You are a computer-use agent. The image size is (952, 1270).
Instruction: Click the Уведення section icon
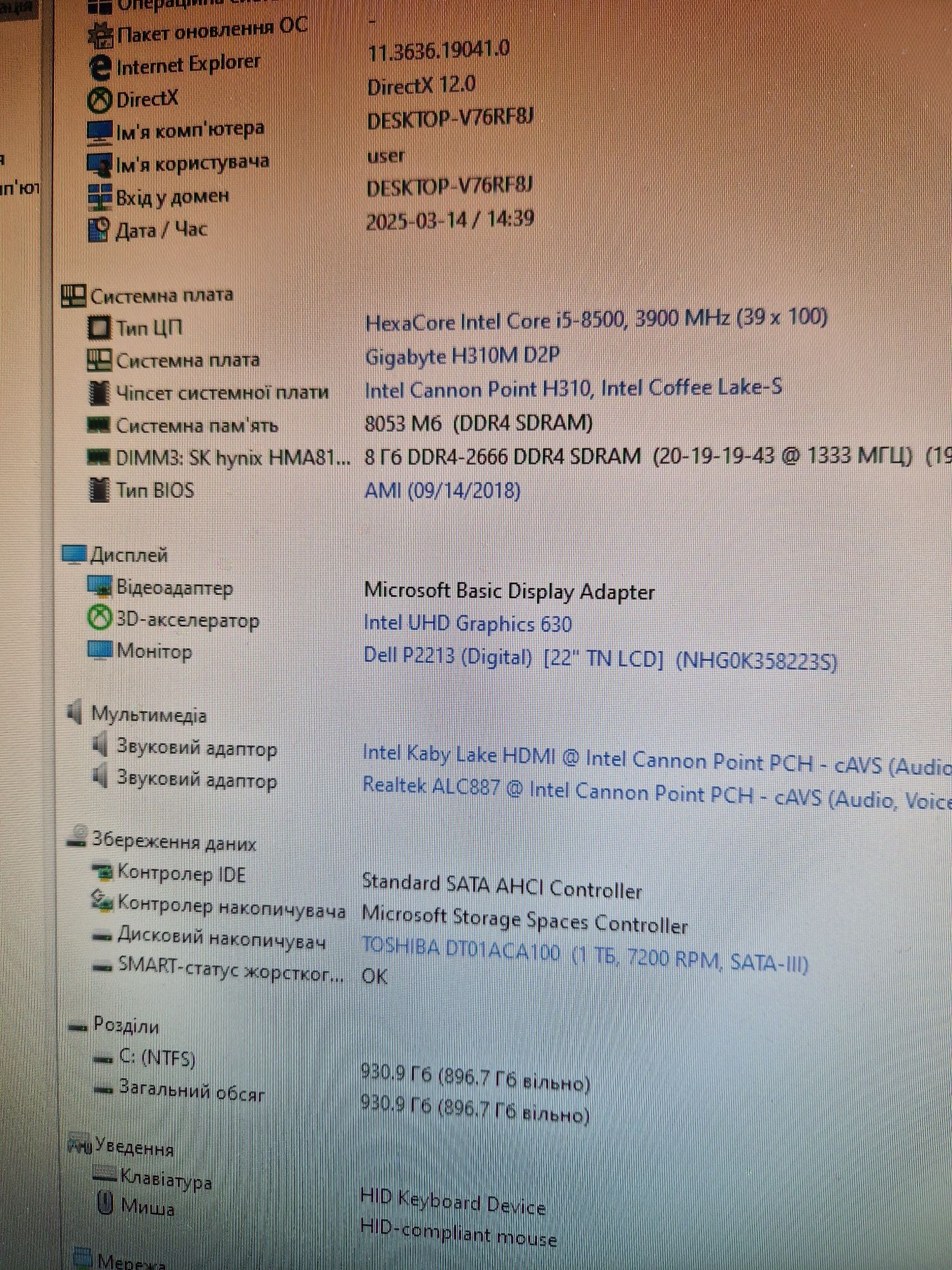coord(80,1146)
